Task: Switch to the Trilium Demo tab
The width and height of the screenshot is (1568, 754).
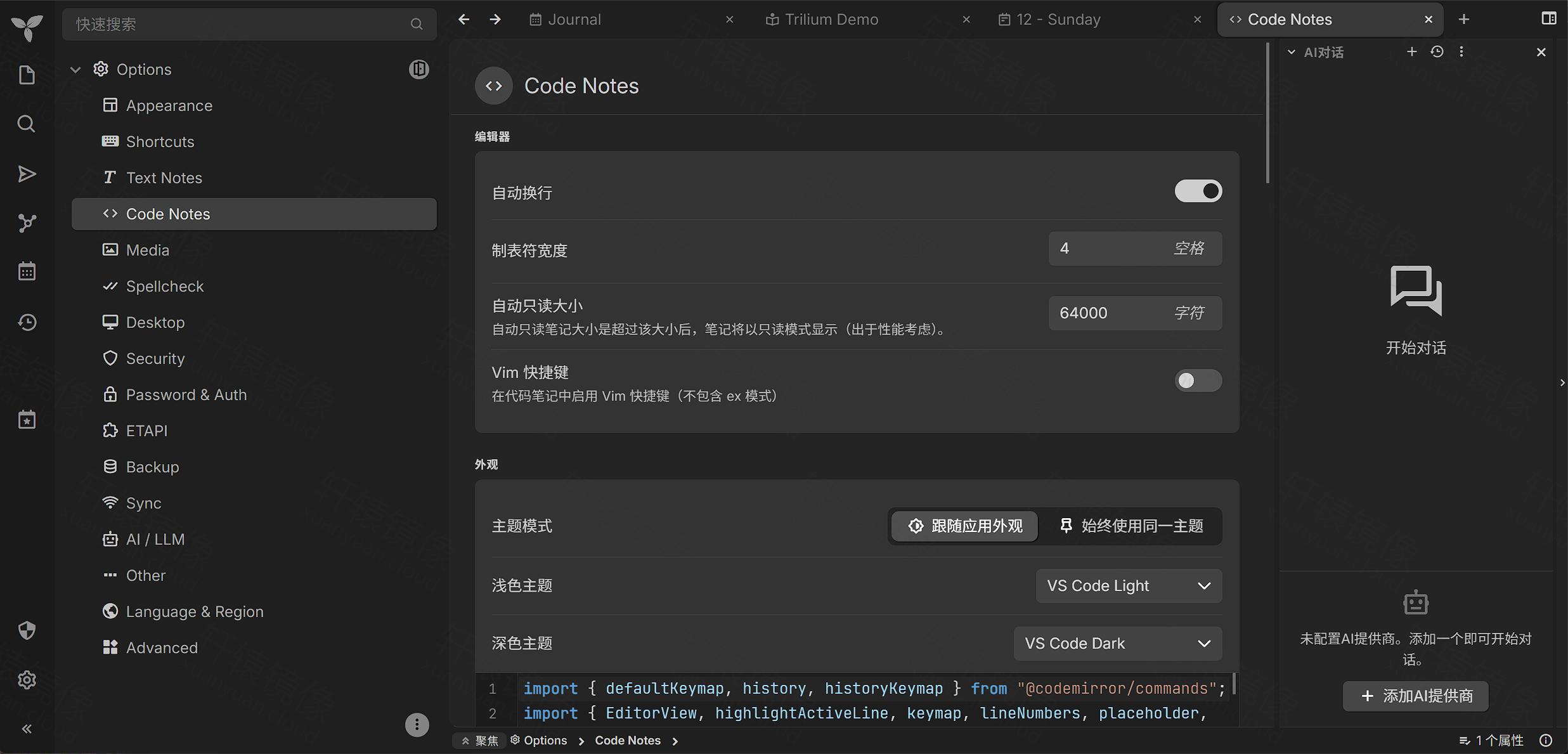Action: click(867, 20)
